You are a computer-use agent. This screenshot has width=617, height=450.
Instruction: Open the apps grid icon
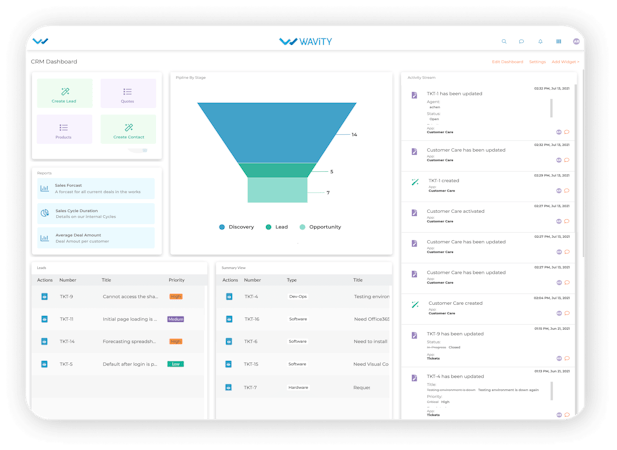point(558,41)
